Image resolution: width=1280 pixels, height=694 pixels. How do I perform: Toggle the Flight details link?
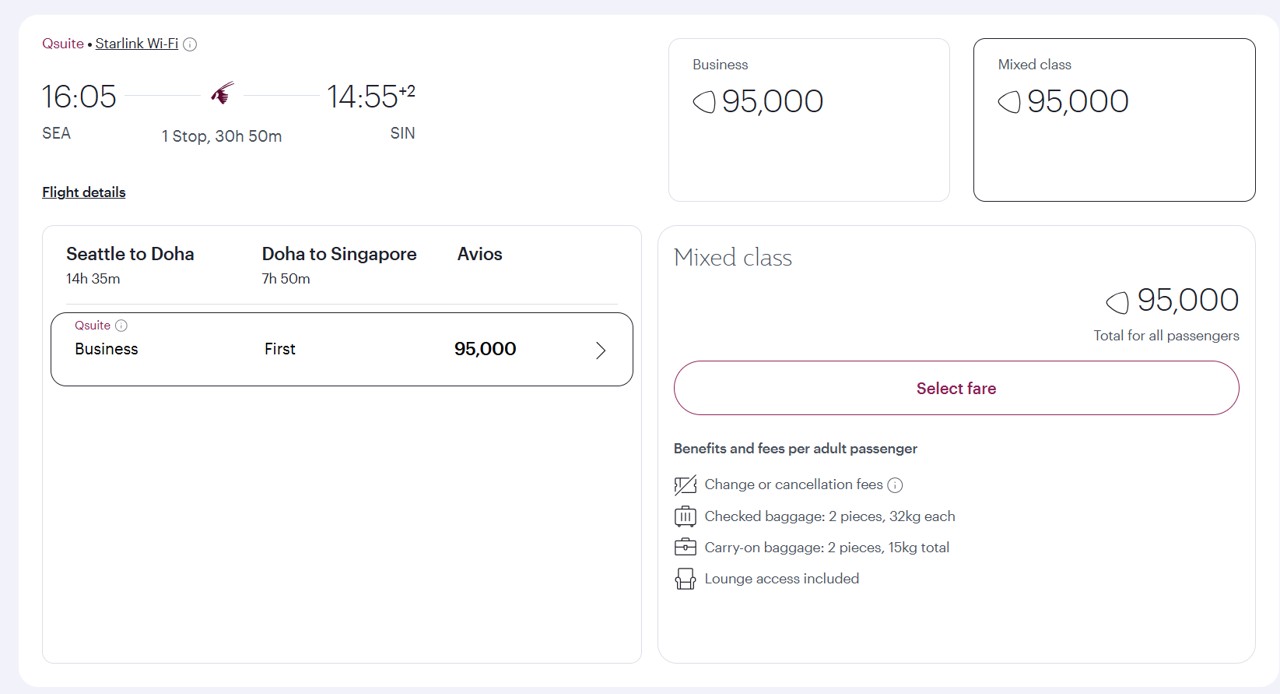click(x=84, y=192)
